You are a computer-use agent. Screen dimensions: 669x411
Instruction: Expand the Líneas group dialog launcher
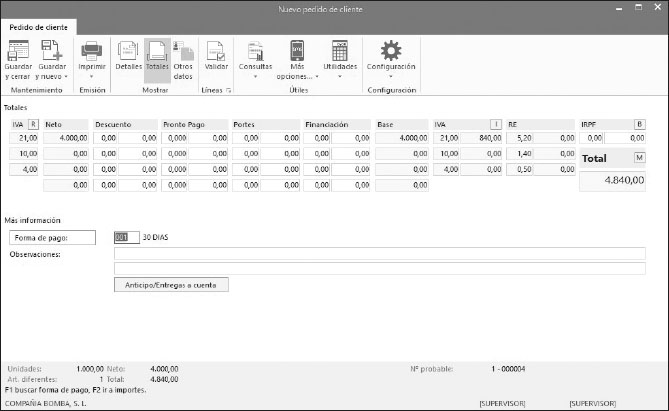point(229,91)
